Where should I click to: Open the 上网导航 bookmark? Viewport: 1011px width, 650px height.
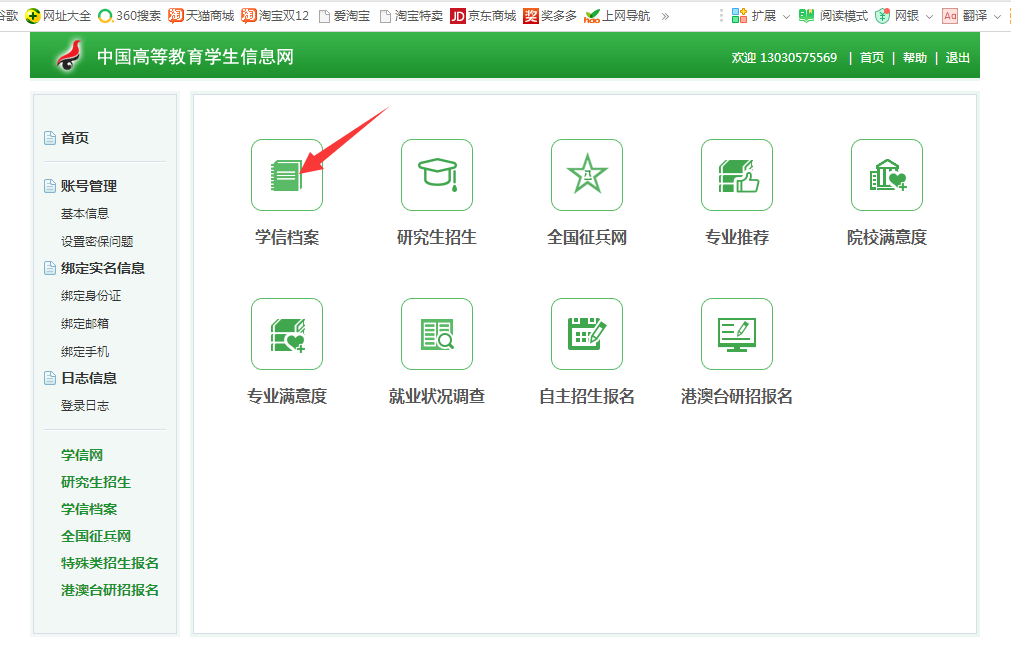pos(617,15)
